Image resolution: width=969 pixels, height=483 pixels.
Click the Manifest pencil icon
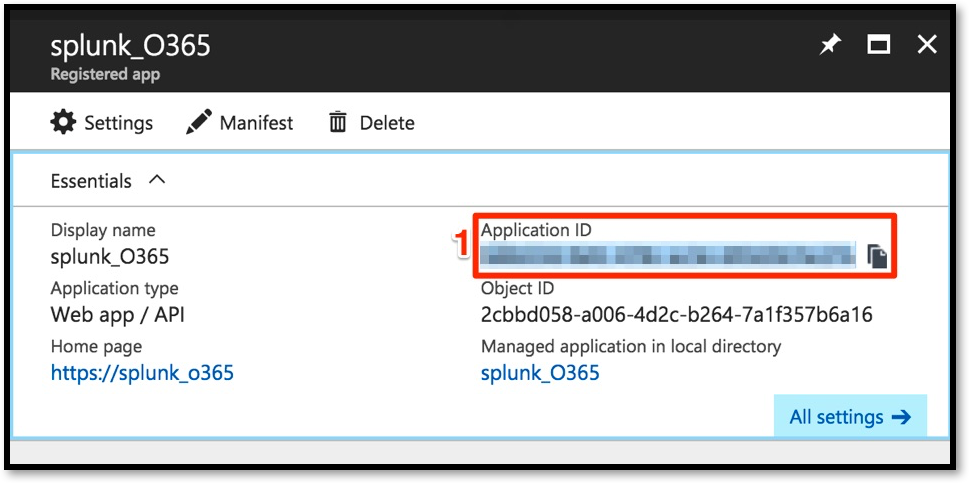199,122
